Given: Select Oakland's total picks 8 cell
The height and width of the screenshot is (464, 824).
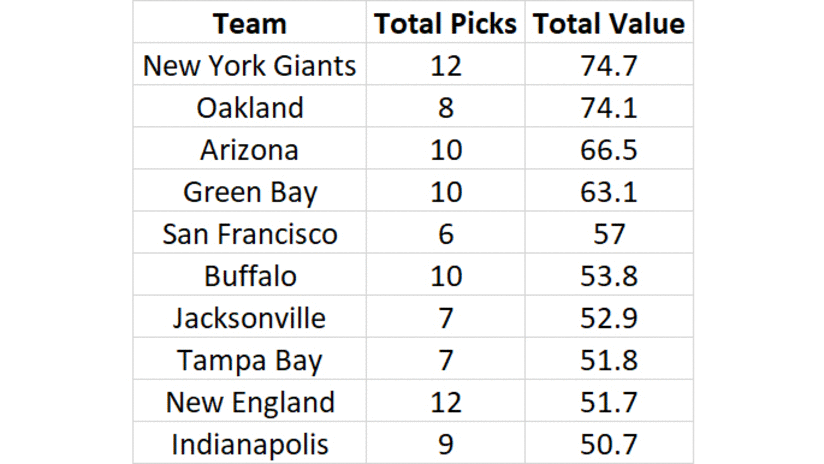Looking at the screenshot, I should point(445,108).
